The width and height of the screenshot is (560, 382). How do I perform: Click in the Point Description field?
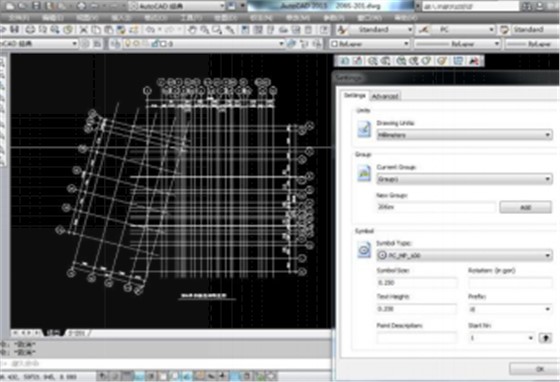(x=416, y=338)
